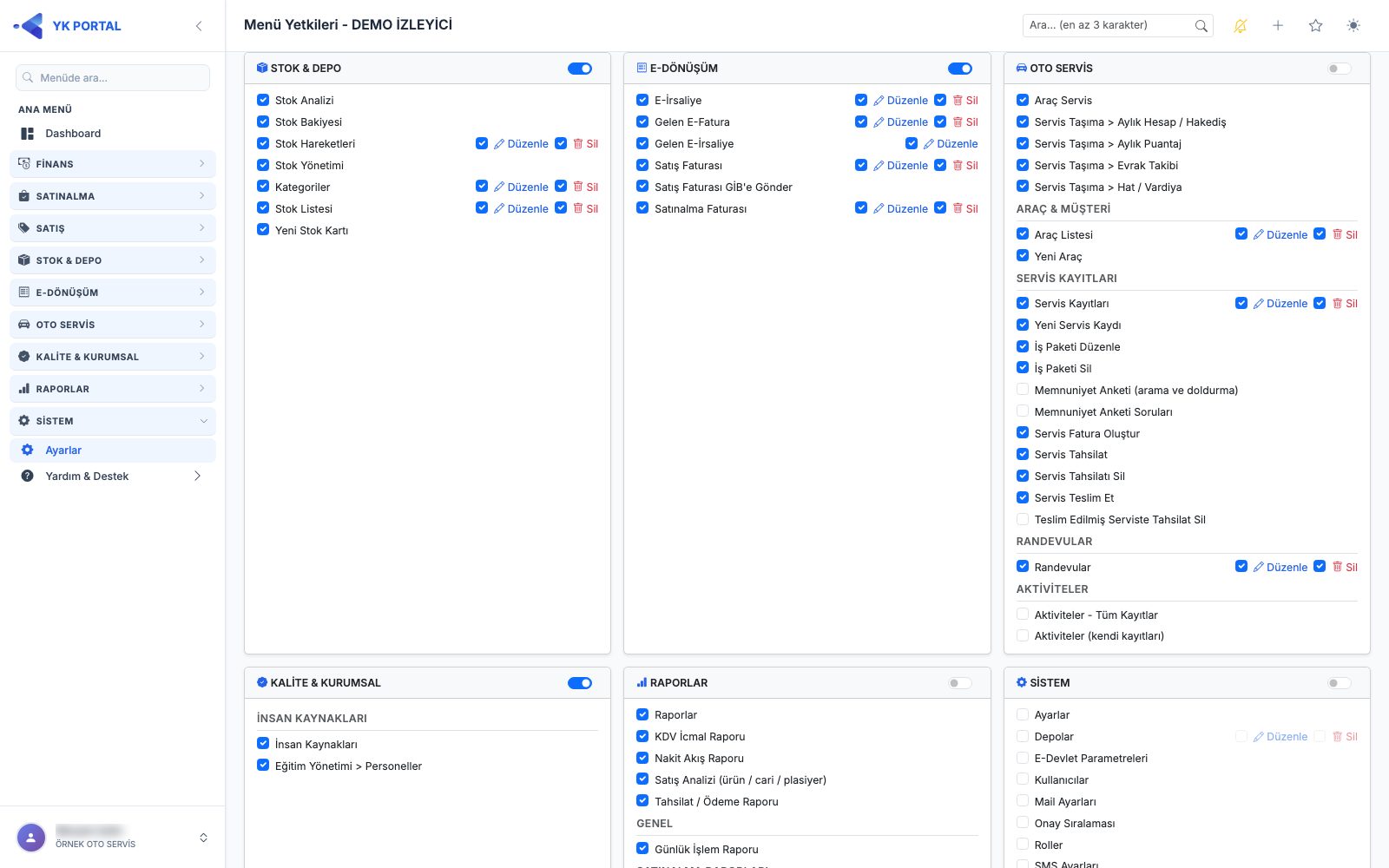This screenshot has height=868, width=1389.
Task: Enable the OTO SERVİS panel switch
Action: [1340, 69]
